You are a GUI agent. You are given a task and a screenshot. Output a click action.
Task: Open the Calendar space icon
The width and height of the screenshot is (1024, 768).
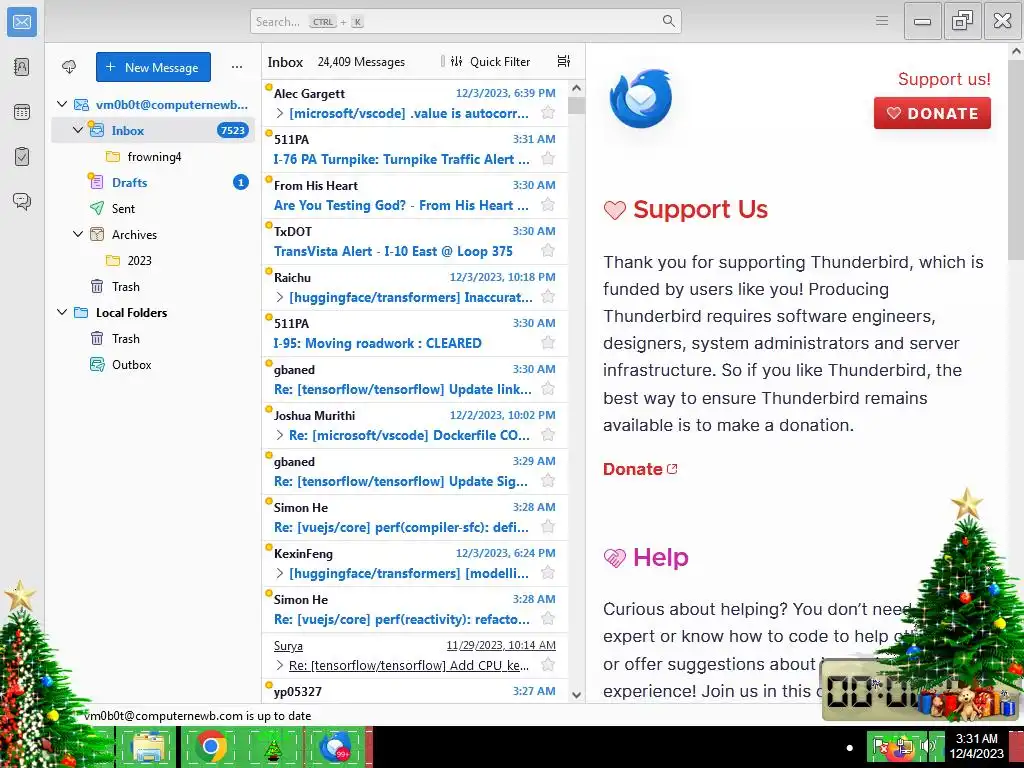(x=22, y=112)
